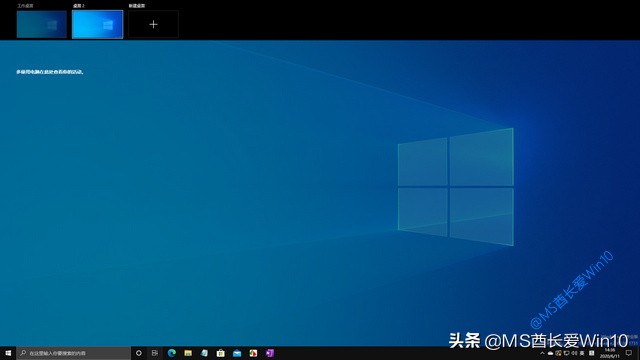640x360 pixels.
Task: Open the notepad-style app next to File Explorer
Action: click(x=204, y=353)
